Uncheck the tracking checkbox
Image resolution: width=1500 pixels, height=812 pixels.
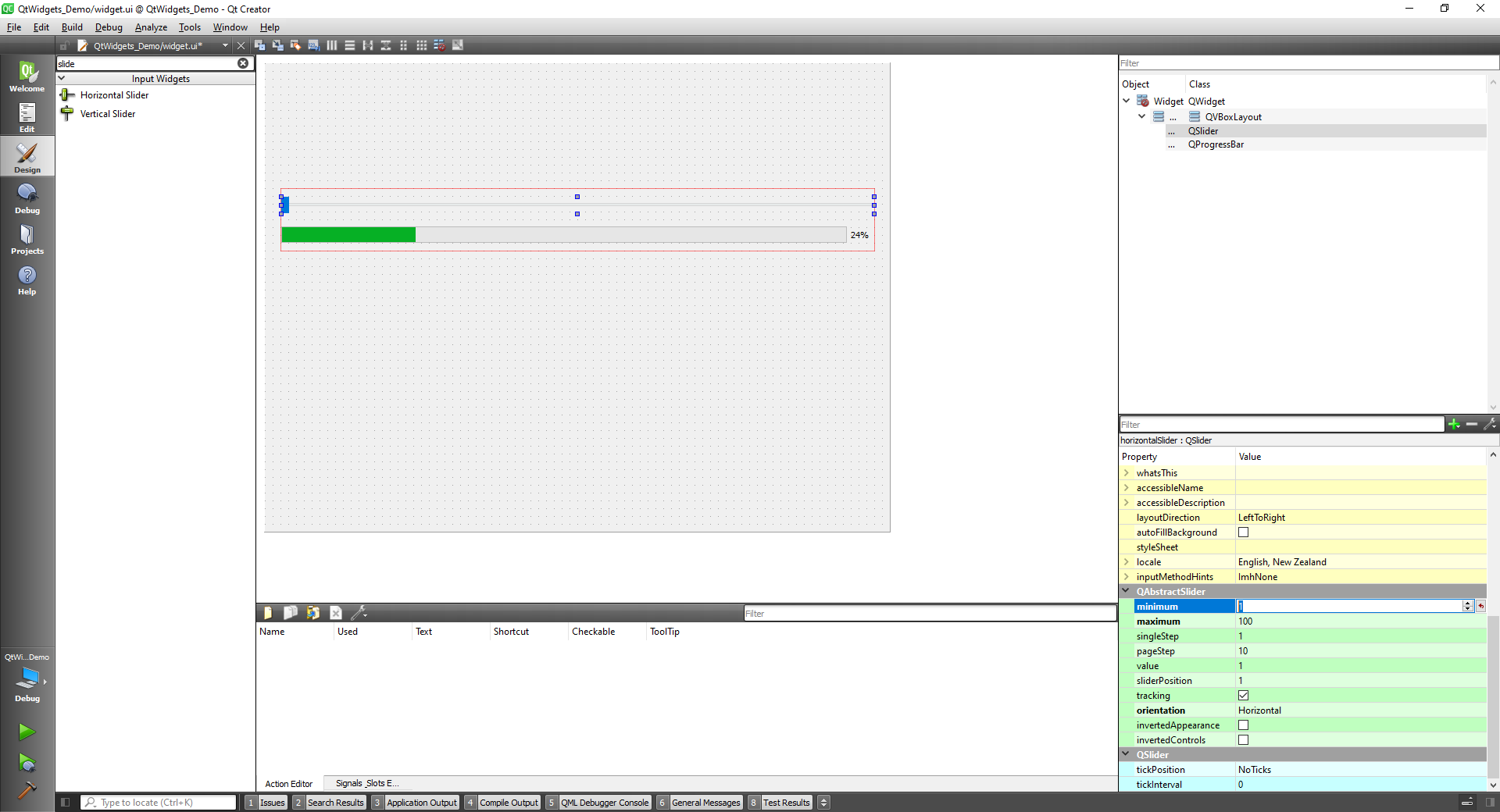[1243, 696]
